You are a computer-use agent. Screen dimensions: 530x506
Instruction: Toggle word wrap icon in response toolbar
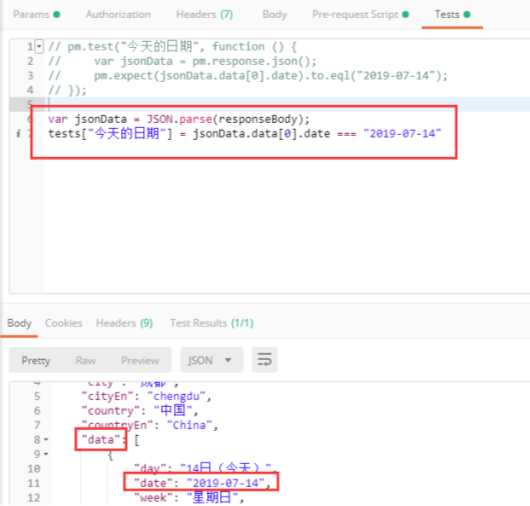[x=264, y=360]
